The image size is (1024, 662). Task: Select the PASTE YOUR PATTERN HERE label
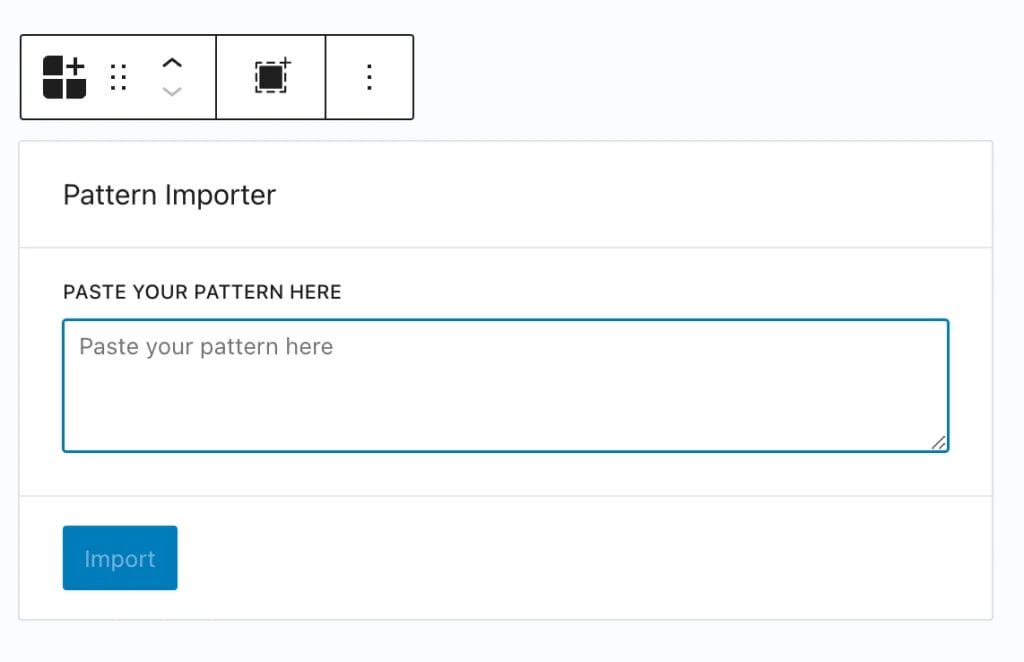coord(202,292)
